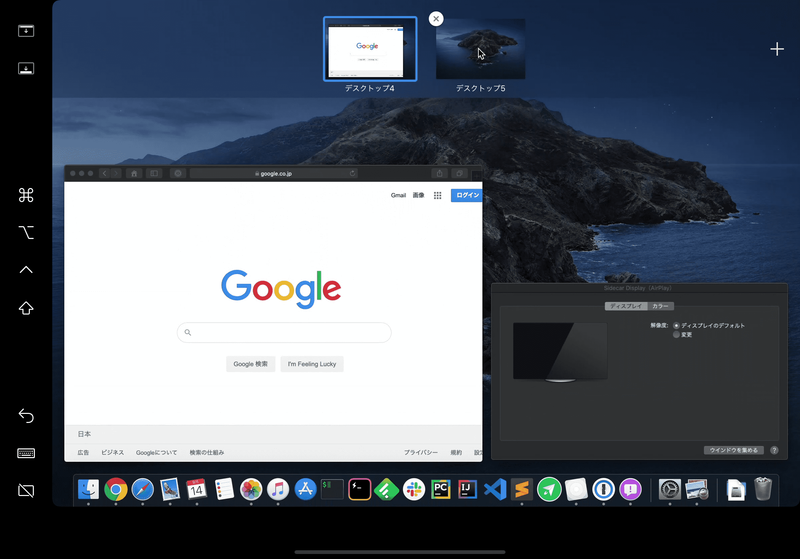Show the on-screen keyboard from sidebar
The width and height of the screenshot is (800, 559).
point(26,453)
